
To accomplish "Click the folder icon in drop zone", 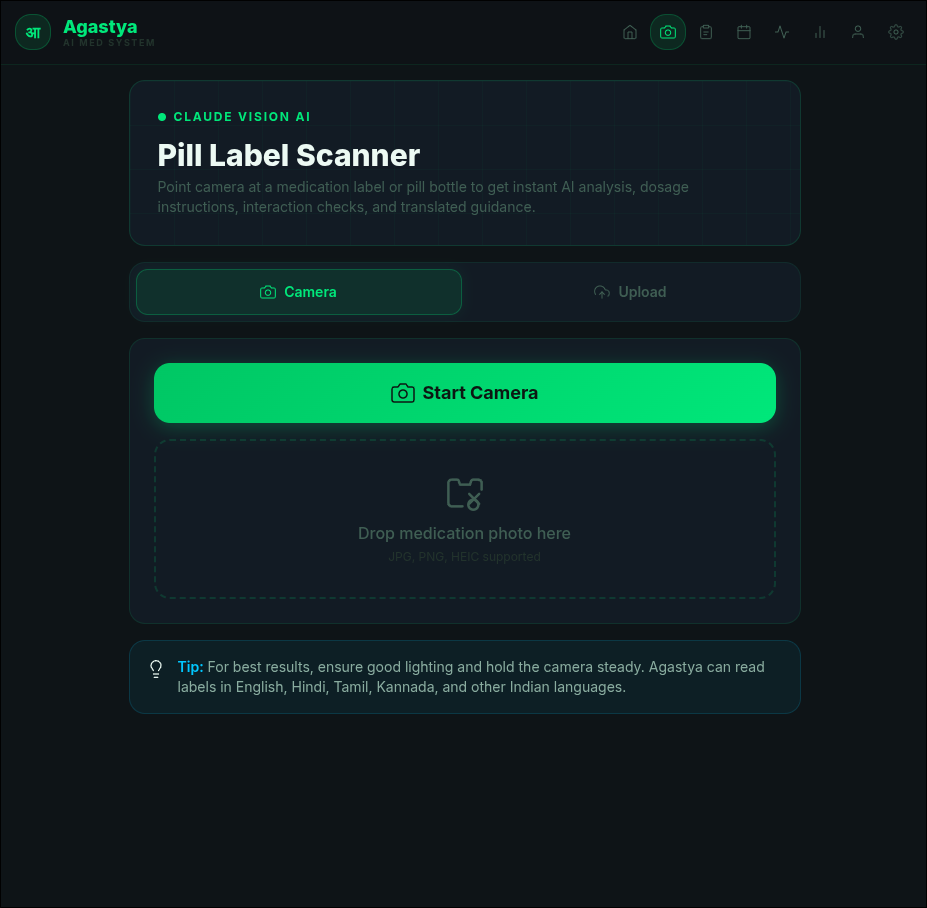I will coord(465,494).
